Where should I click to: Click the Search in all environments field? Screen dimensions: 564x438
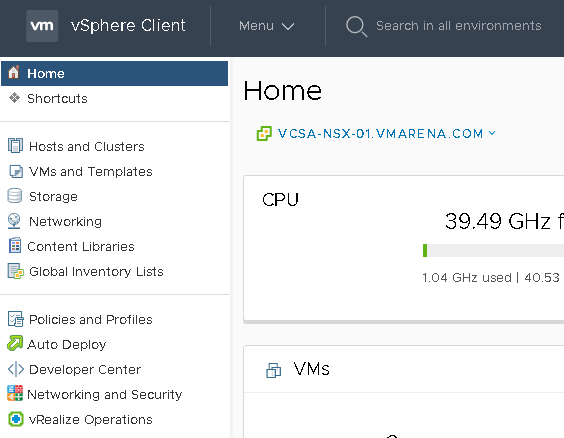click(x=459, y=26)
